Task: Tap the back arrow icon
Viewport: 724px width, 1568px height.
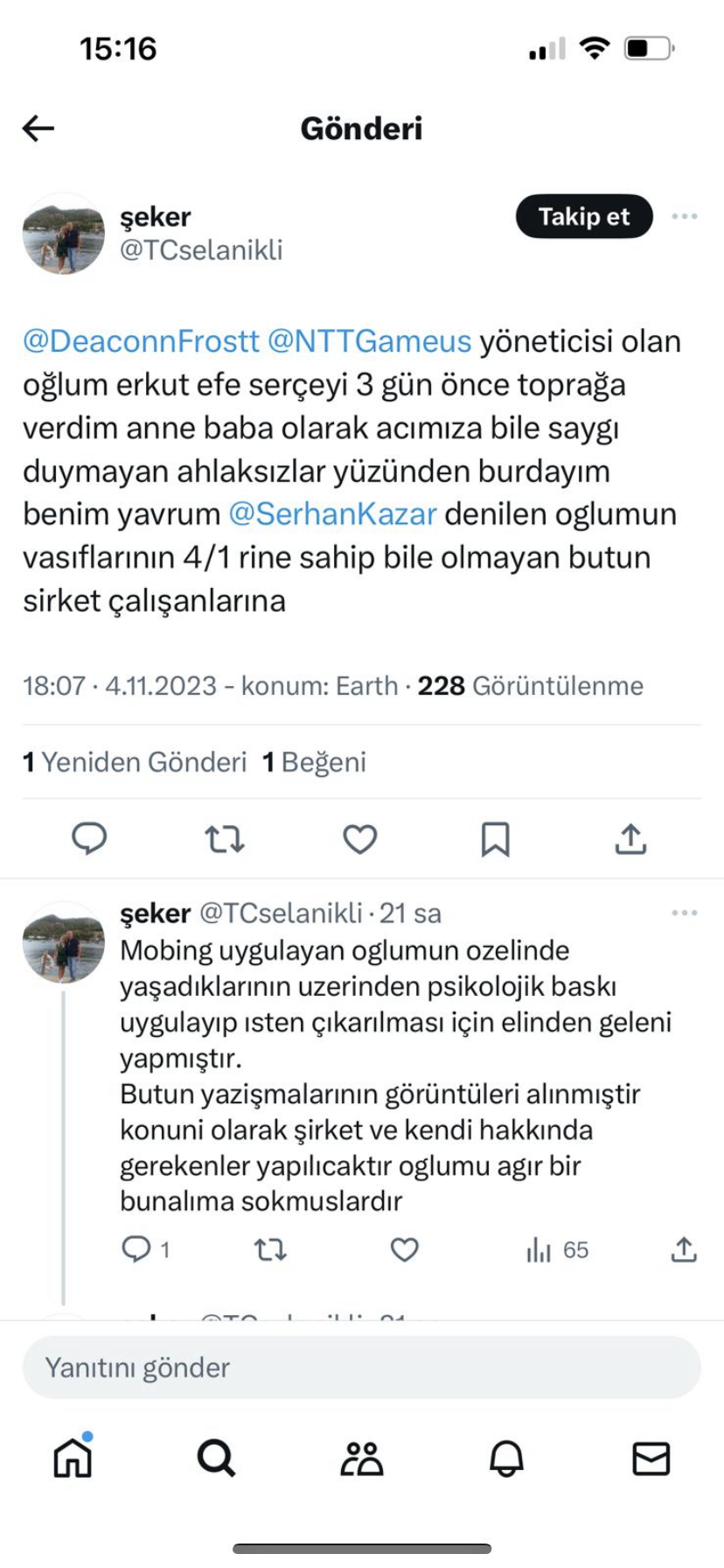Action: [38, 129]
